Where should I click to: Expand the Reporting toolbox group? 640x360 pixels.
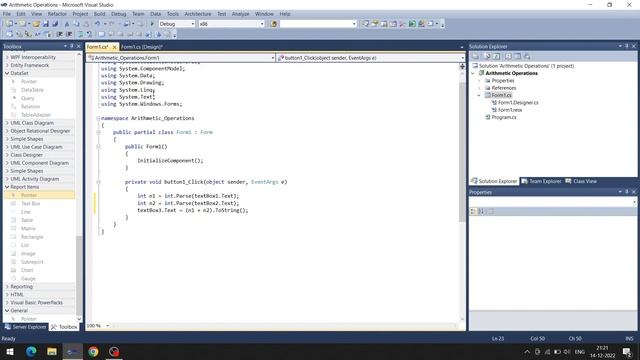(x=7, y=287)
